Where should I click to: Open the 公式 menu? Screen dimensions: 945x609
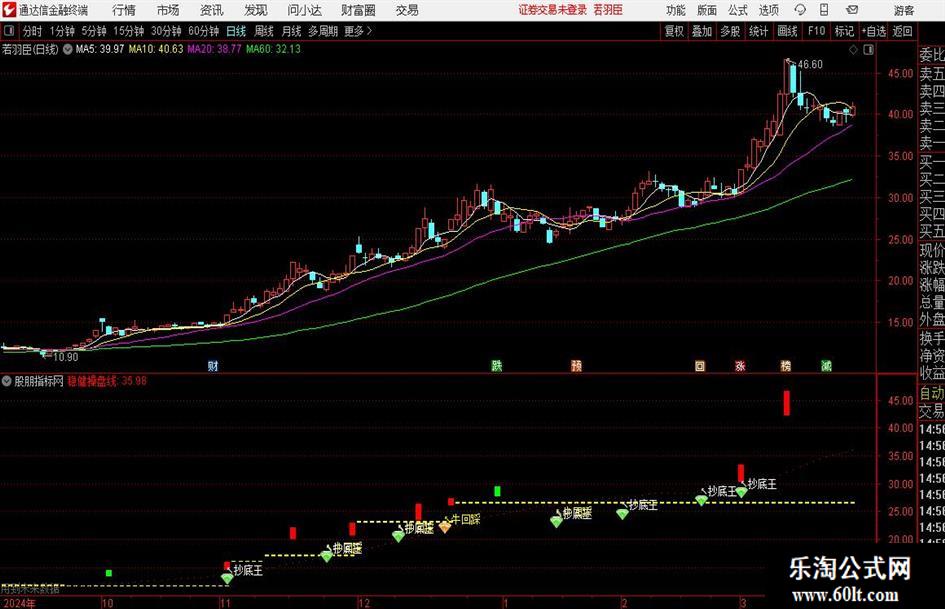coord(738,10)
